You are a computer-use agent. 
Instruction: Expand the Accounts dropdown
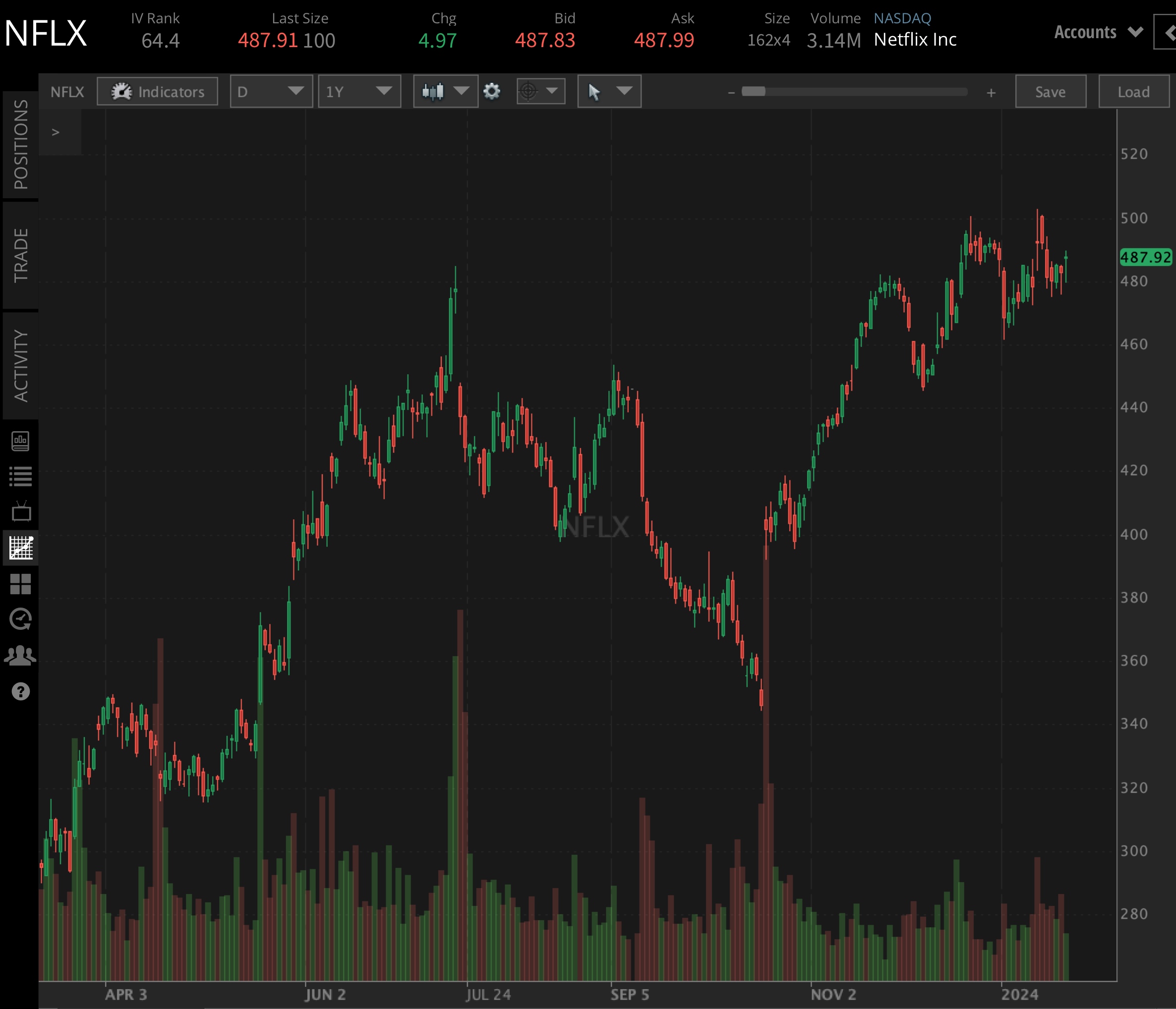1097,32
